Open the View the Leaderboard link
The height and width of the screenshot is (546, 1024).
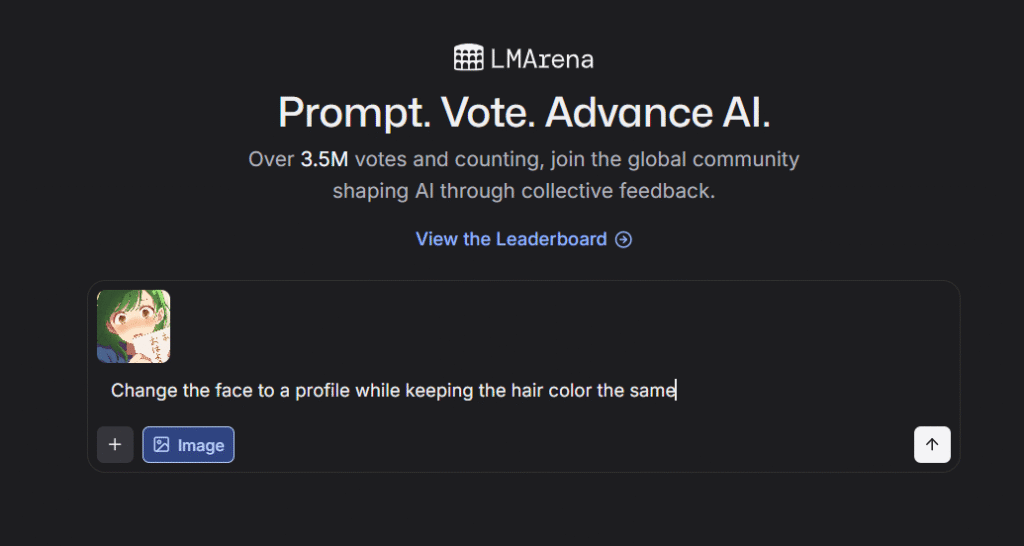point(524,239)
